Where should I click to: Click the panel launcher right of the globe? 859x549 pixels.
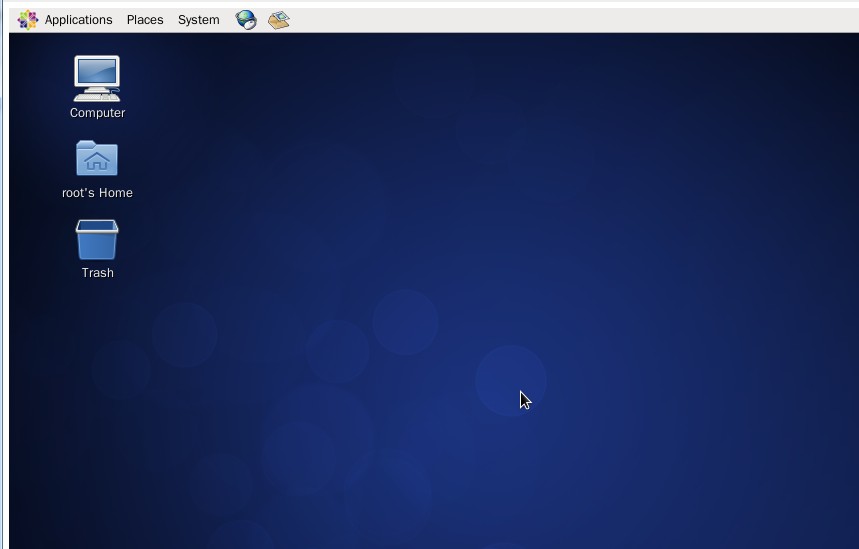[x=279, y=20]
